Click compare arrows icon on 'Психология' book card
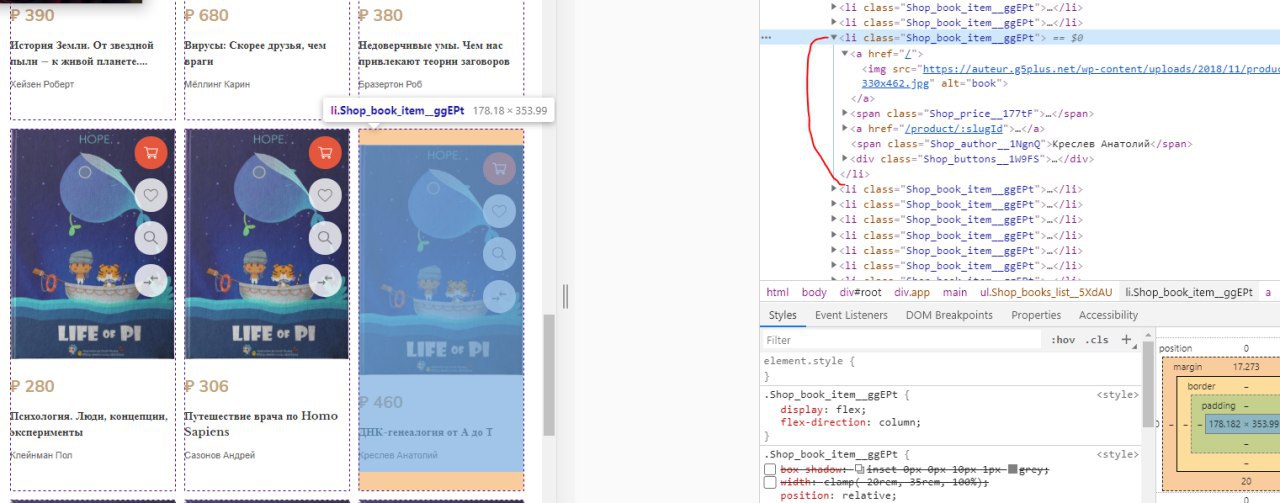This screenshot has height=503, width=1280. click(151, 281)
